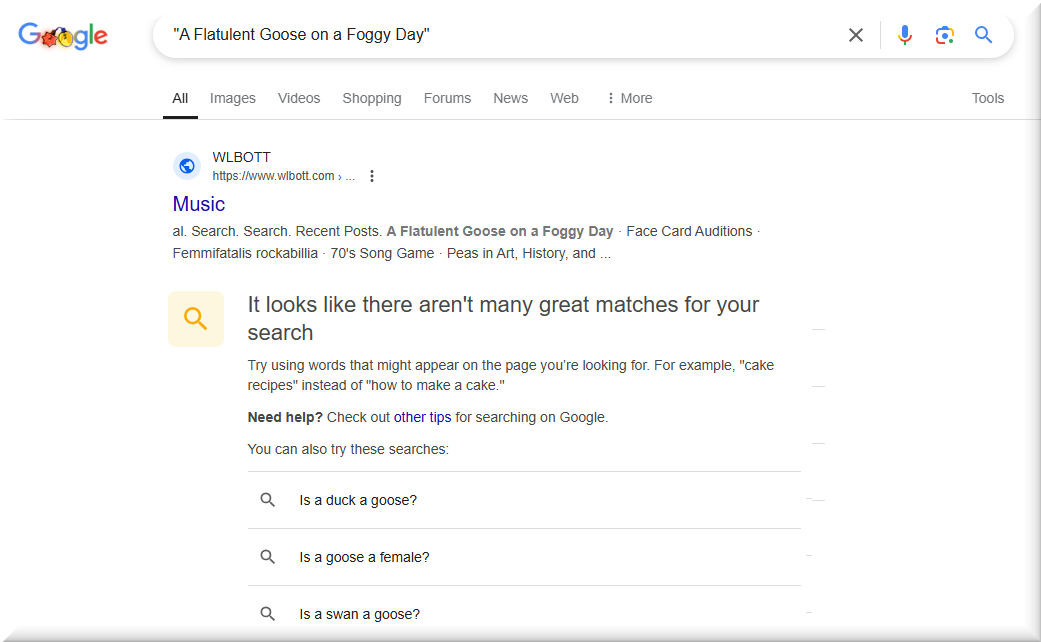Open Google Lens image search
The width and height of the screenshot is (1041, 642).
[945, 35]
